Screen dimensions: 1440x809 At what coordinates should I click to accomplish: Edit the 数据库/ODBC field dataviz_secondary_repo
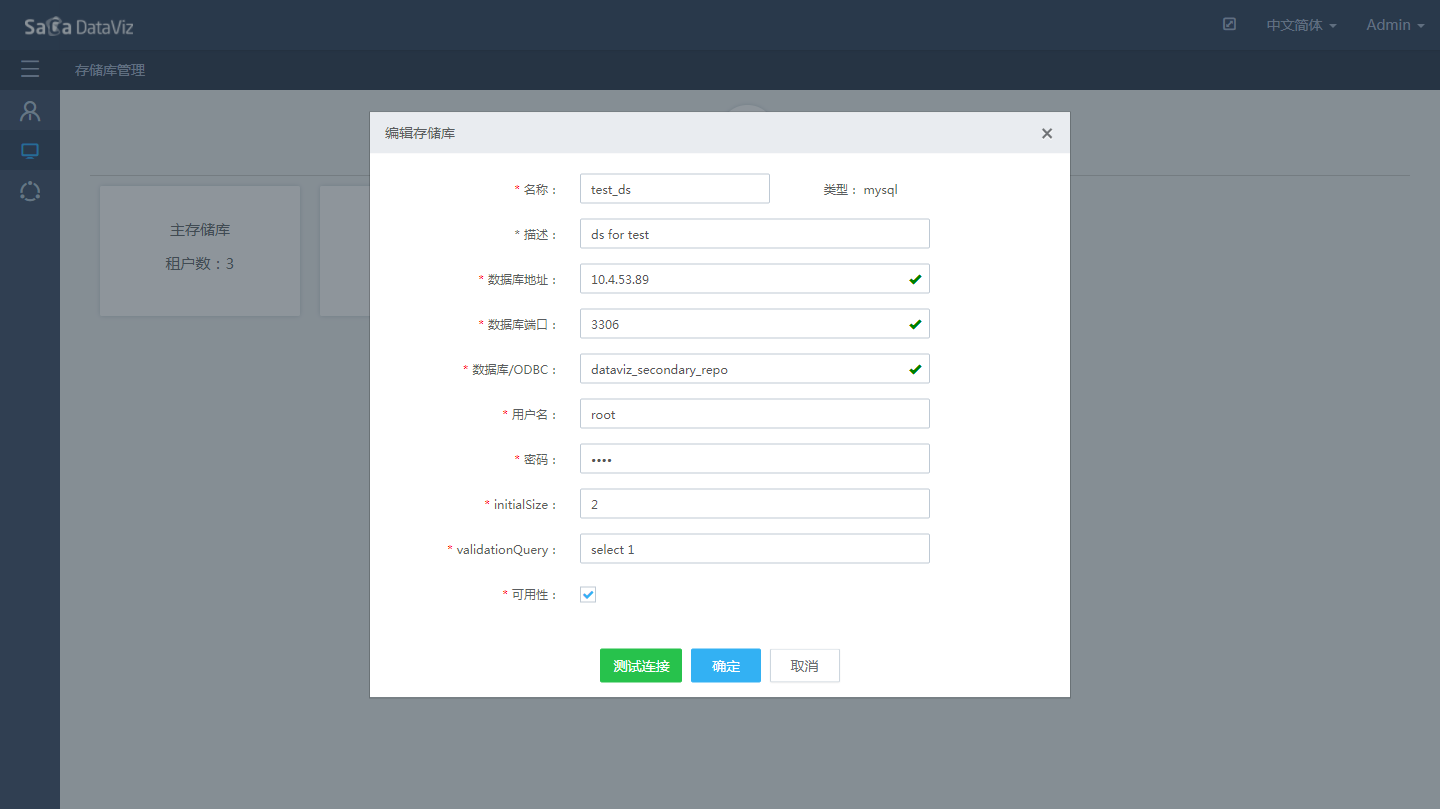coord(755,369)
